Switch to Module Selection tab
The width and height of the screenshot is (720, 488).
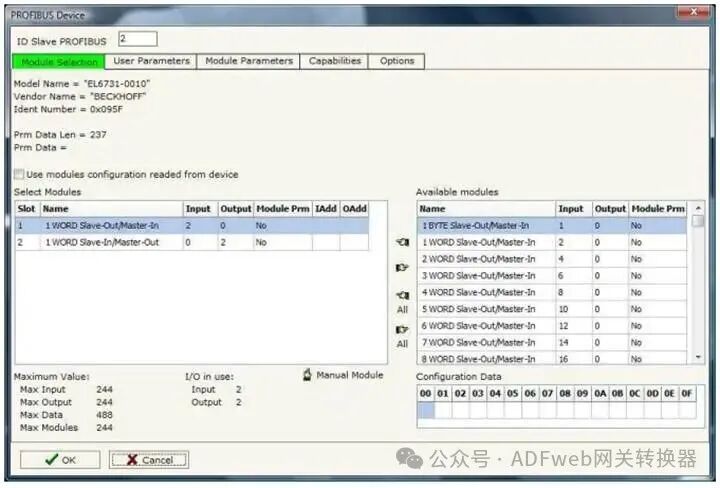point(59,62)
